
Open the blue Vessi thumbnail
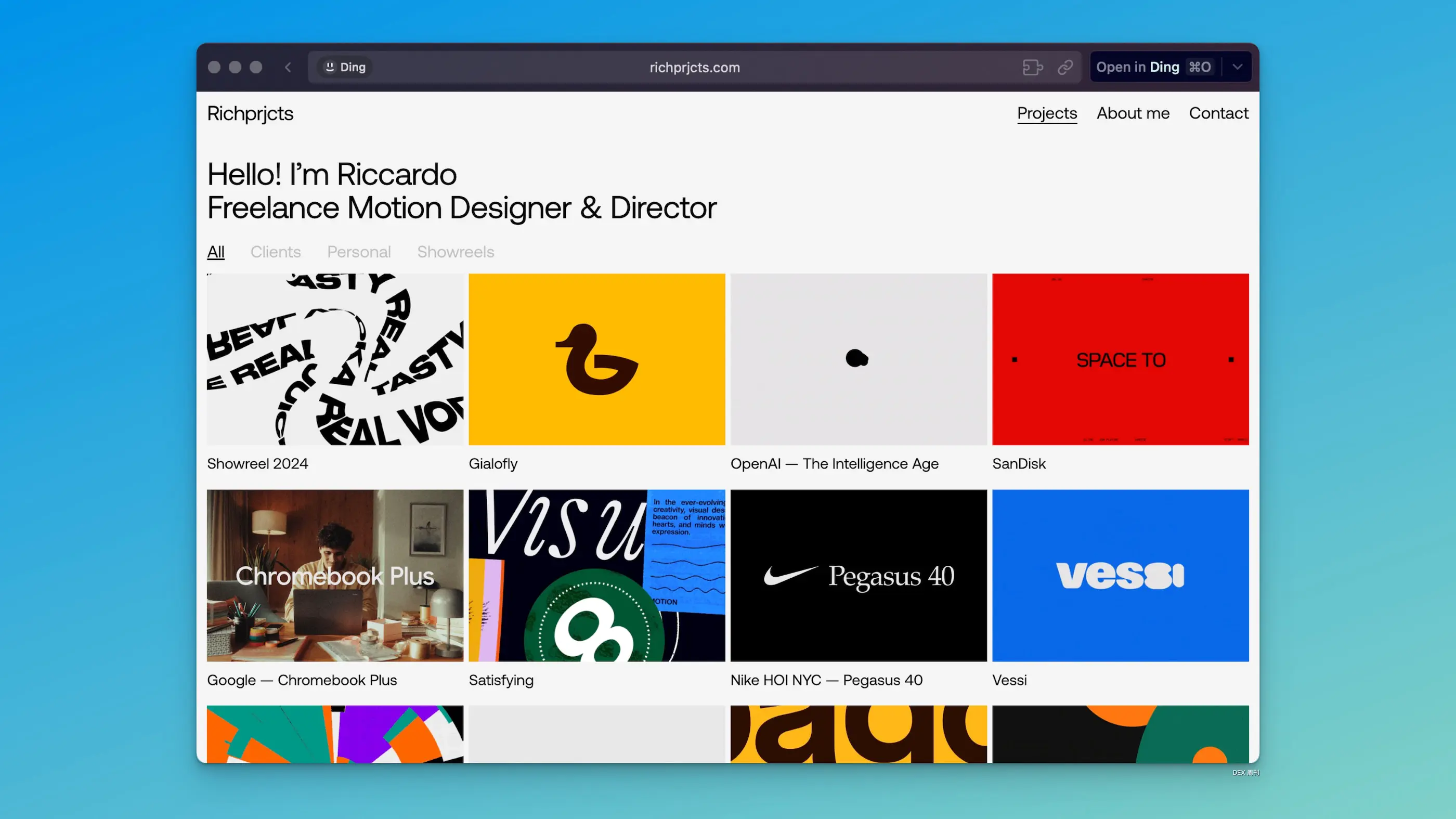(x=1120, y=576)
